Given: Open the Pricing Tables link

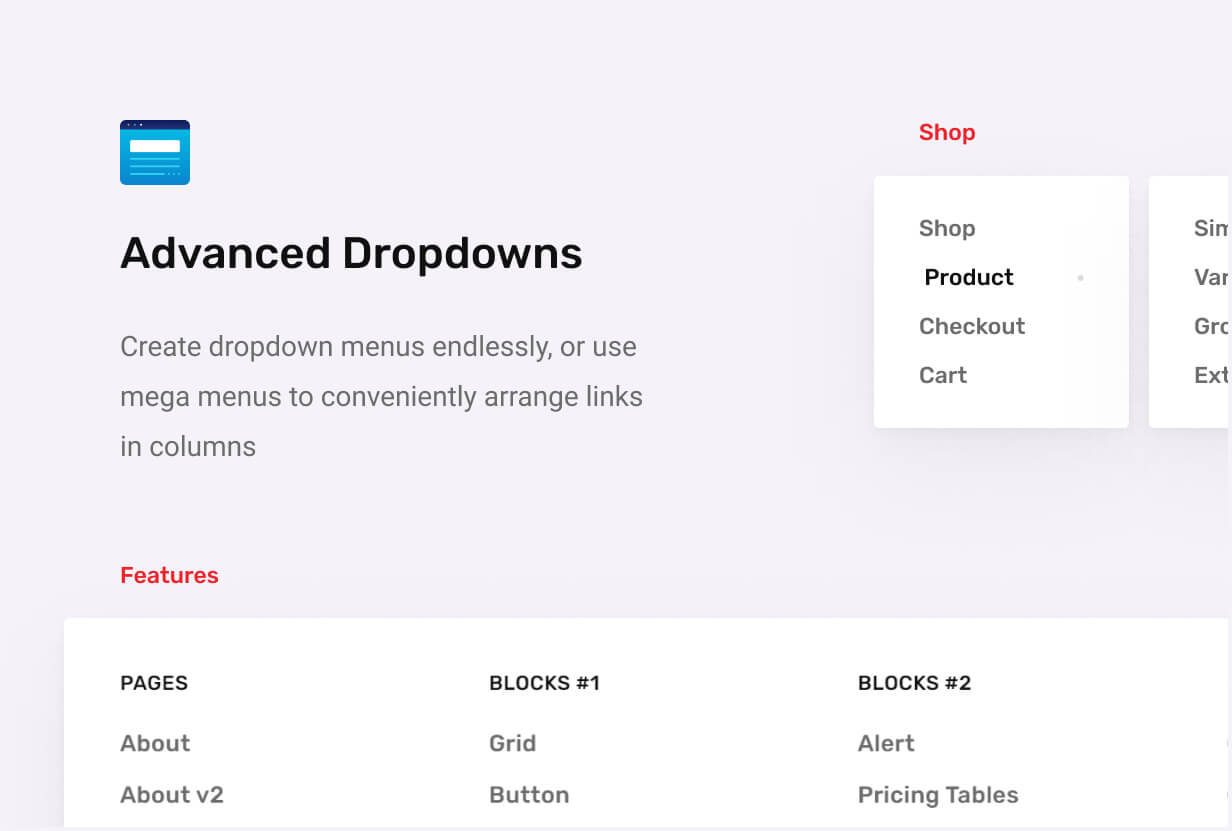Looking at the screenshot, I should [938, 795].
